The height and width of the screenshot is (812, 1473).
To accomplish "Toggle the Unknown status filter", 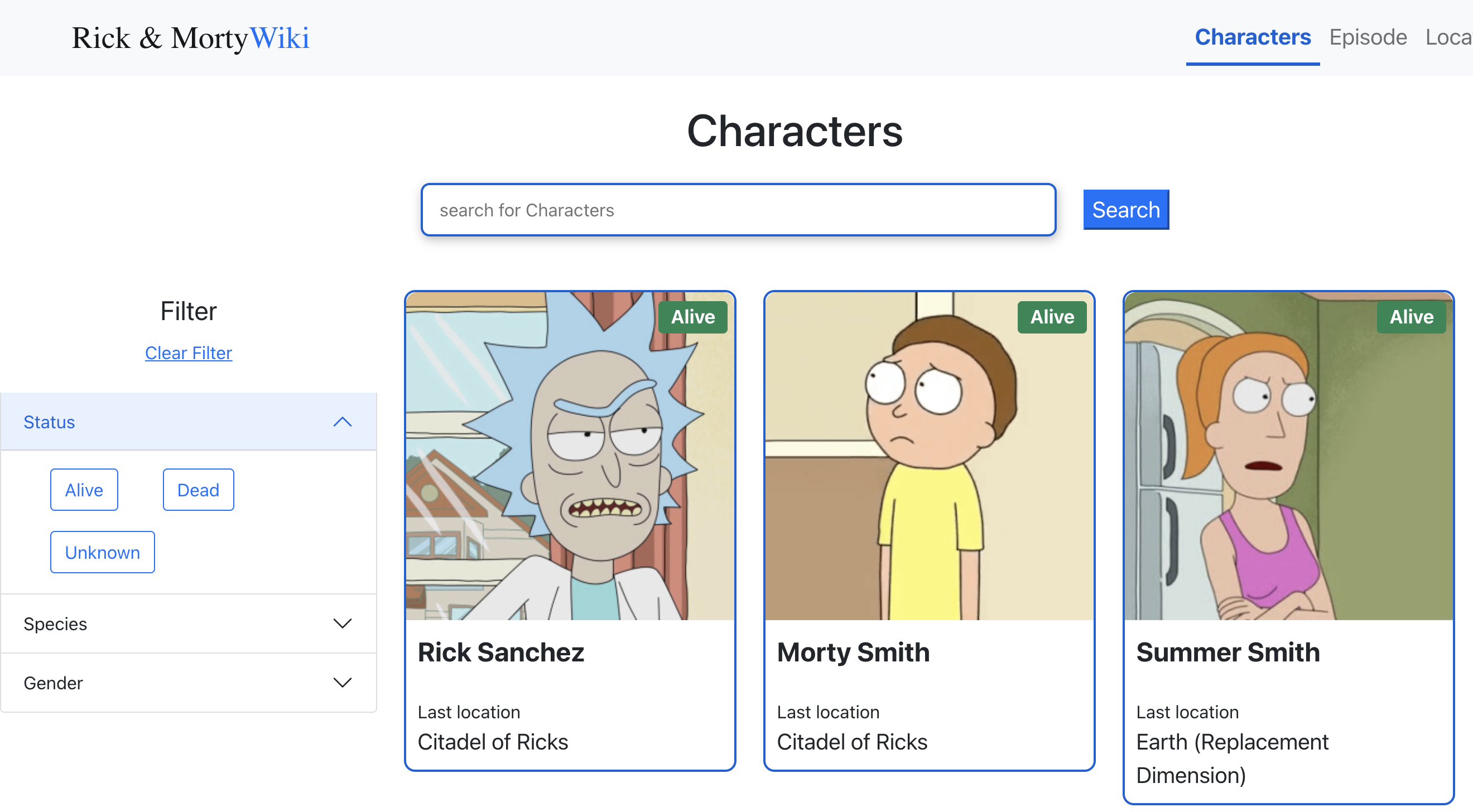I will click(102, 552).
